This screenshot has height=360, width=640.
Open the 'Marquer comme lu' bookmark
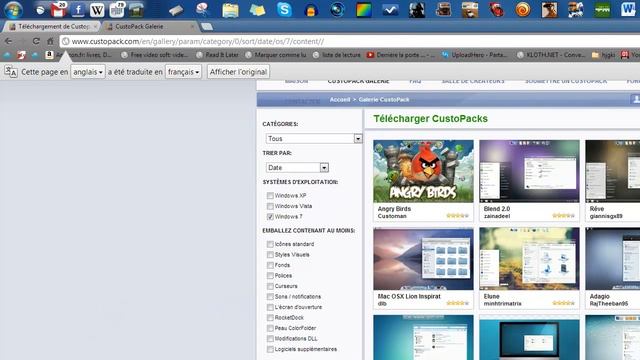(276, 55)
